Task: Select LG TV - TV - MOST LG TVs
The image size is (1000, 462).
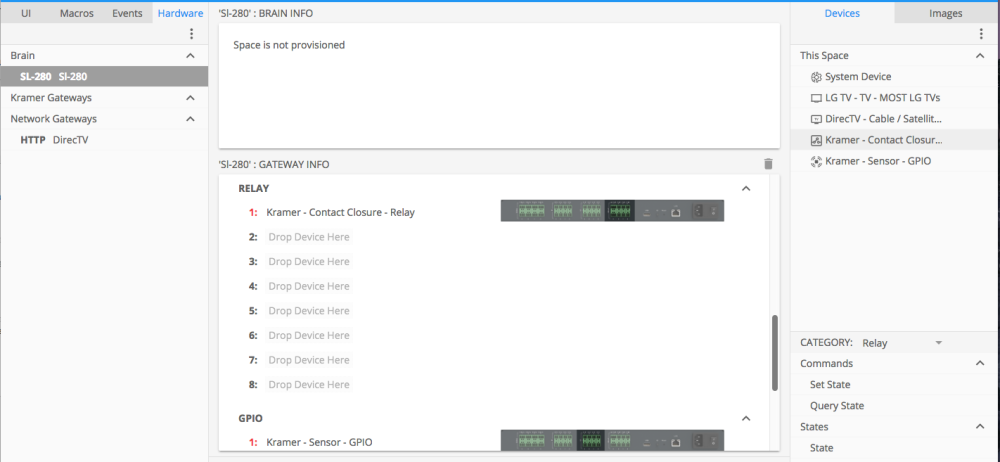Action: click(895, 98)
